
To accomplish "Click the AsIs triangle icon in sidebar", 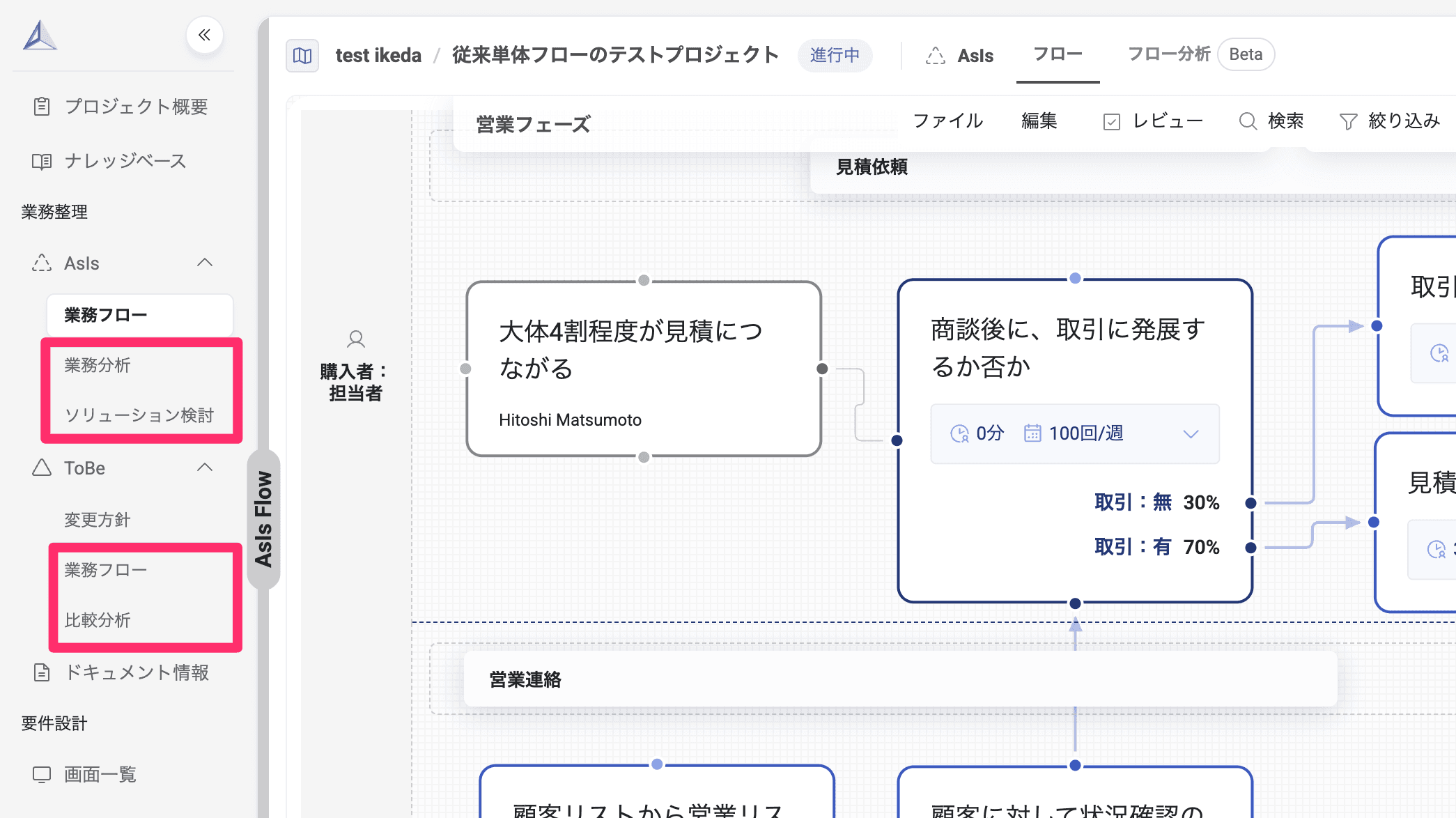I will (42, 263).
